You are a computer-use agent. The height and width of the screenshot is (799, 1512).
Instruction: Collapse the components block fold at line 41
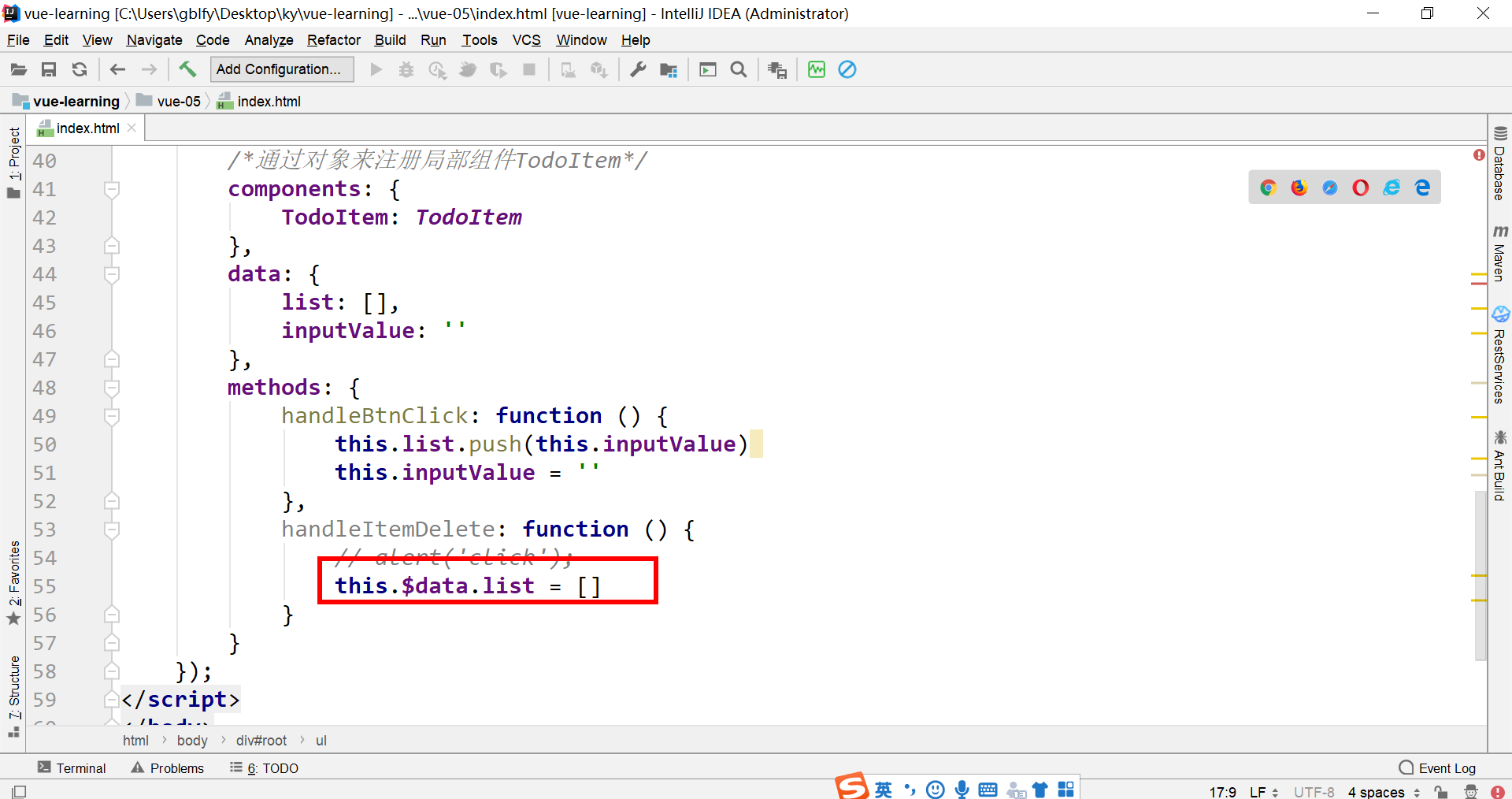(x=112, y=189)
